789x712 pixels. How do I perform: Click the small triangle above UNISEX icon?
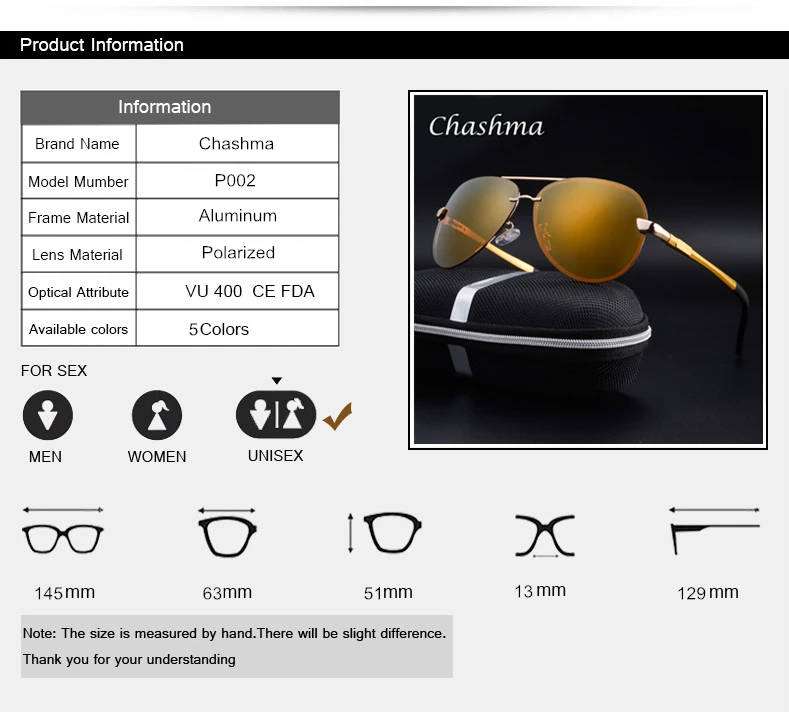click(277, 380)
